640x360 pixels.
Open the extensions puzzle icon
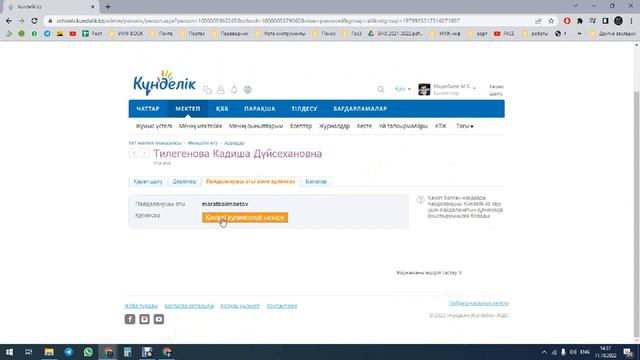pyautogui.click(x=580, y=21)
